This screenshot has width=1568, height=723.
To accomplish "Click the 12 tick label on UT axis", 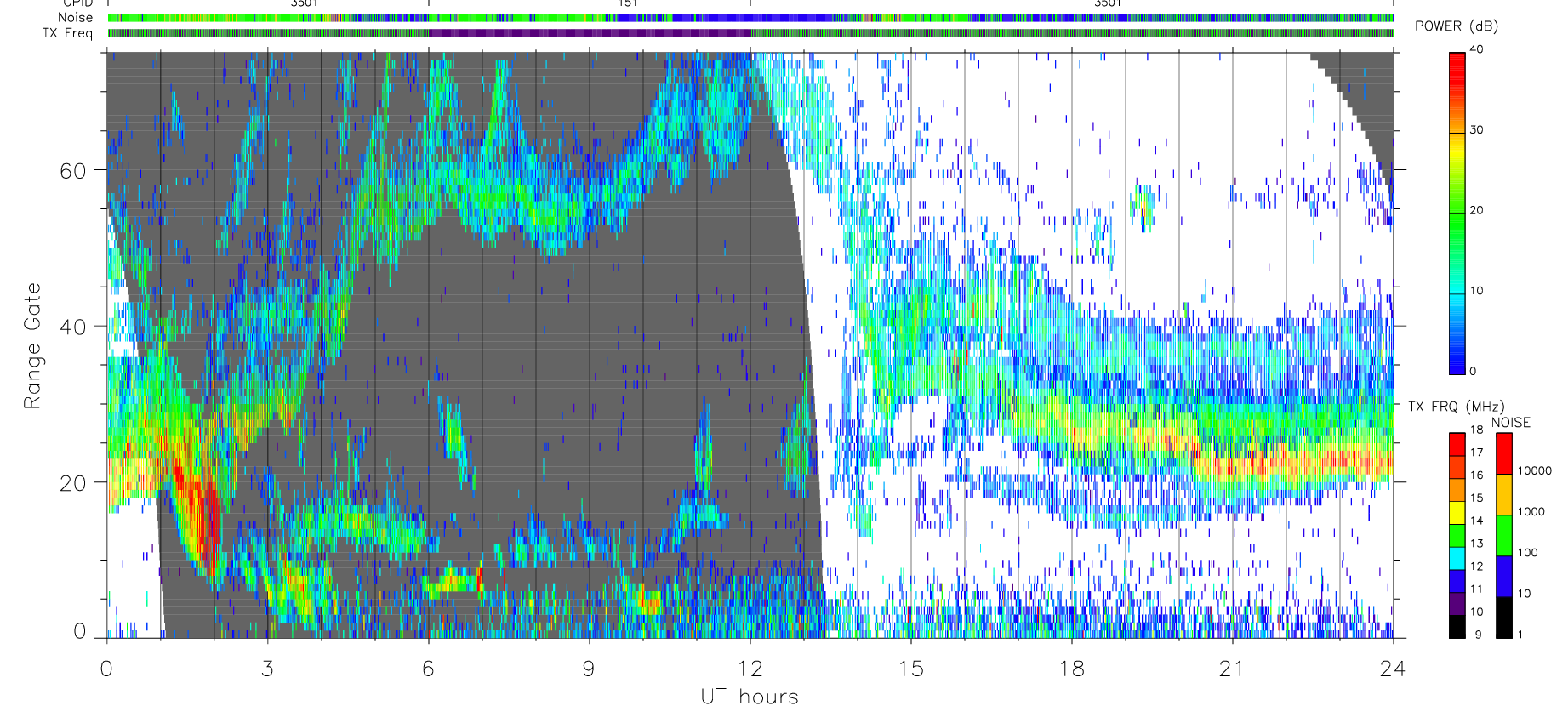I will pos(750,669).
